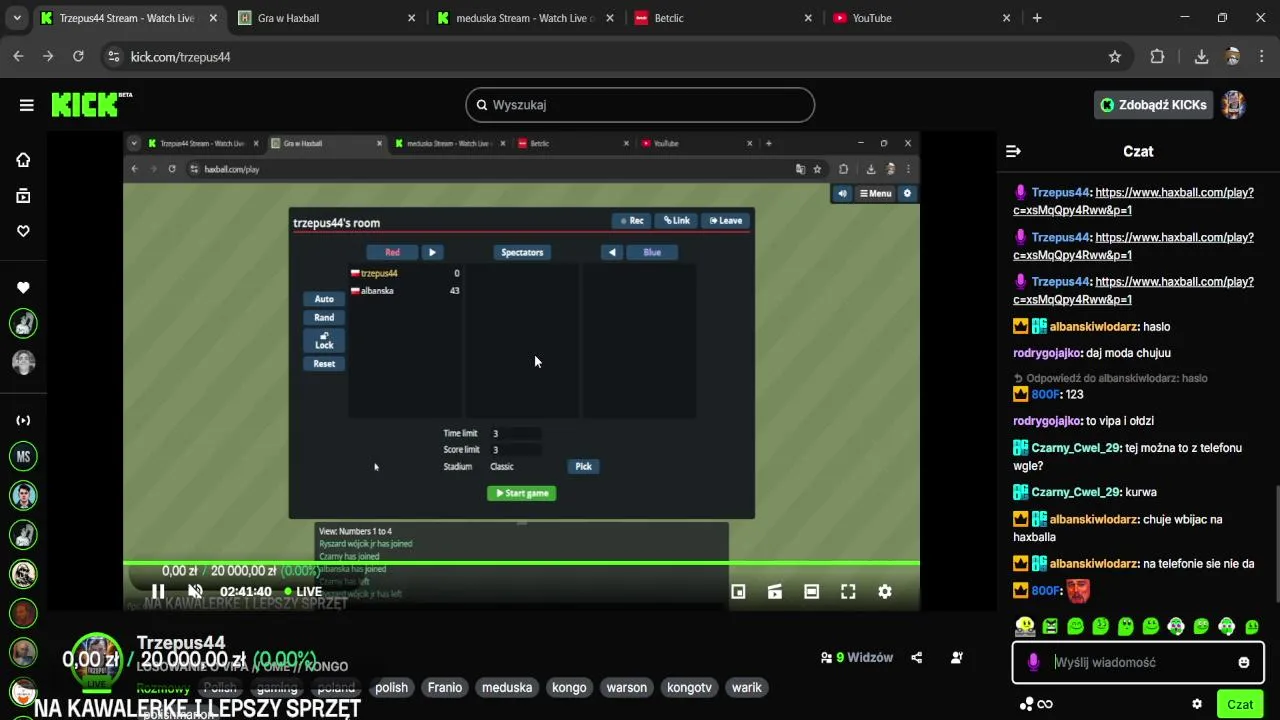The width and height of the screenshot is (1280, 720).
Task: Send the message with Czat button
Action: 1240,704
